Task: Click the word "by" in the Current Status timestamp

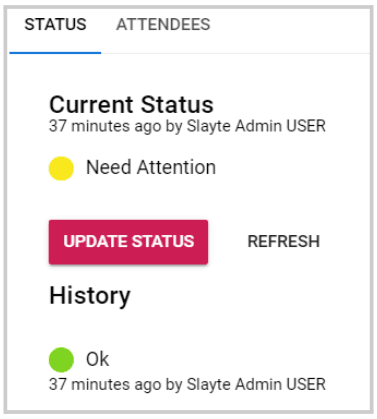Action: (174, 127)
